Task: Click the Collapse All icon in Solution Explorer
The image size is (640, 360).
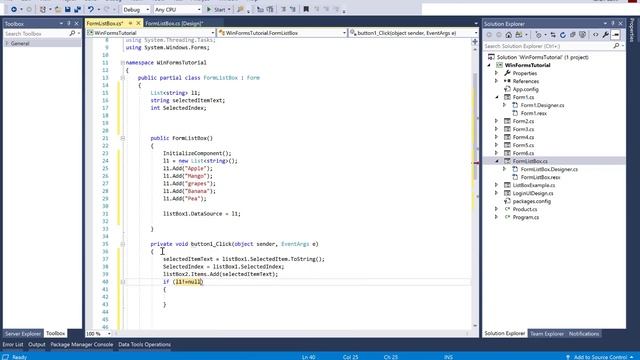Action: 573,35
